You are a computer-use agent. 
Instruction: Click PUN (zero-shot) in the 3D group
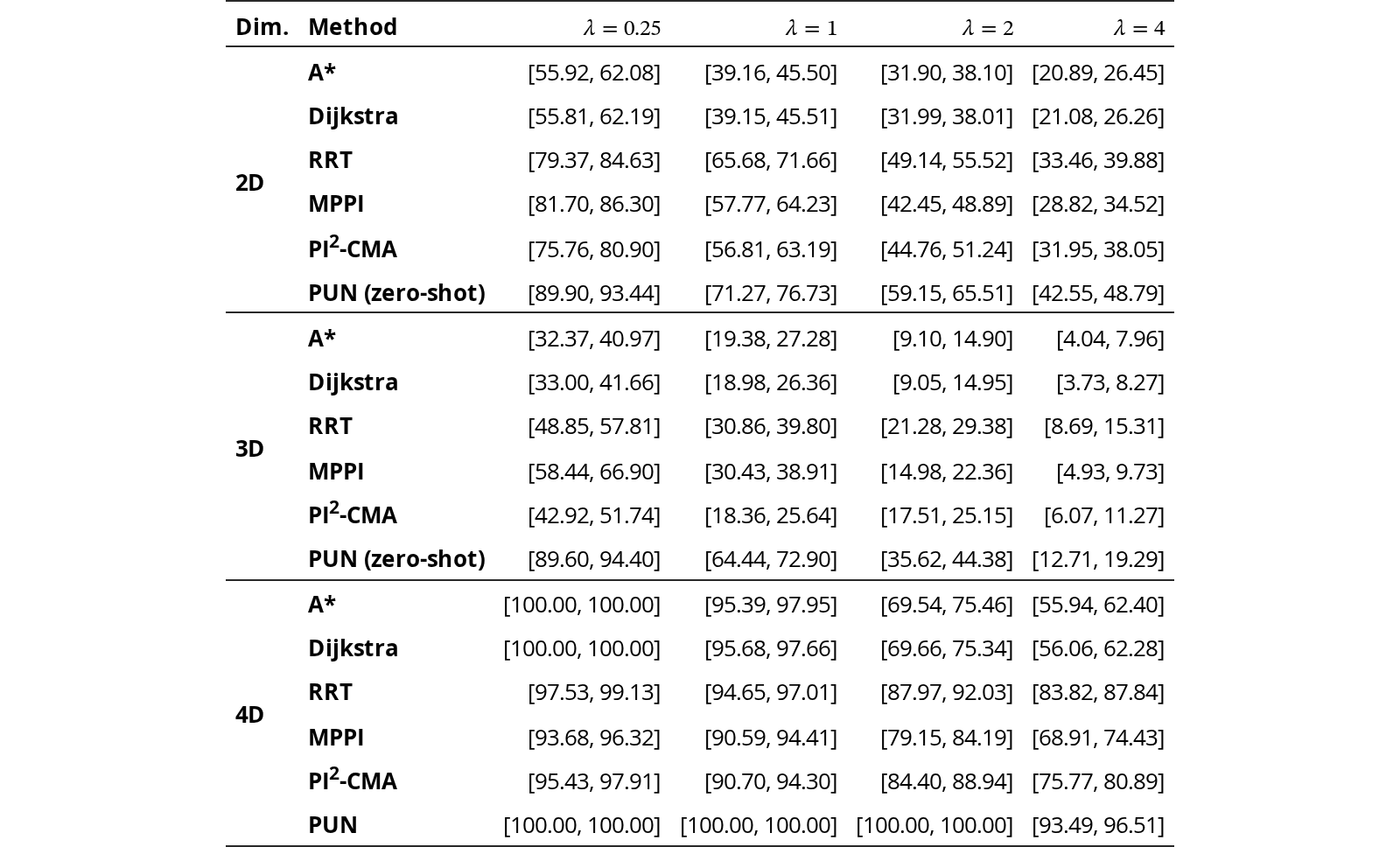tap(396, 559)
